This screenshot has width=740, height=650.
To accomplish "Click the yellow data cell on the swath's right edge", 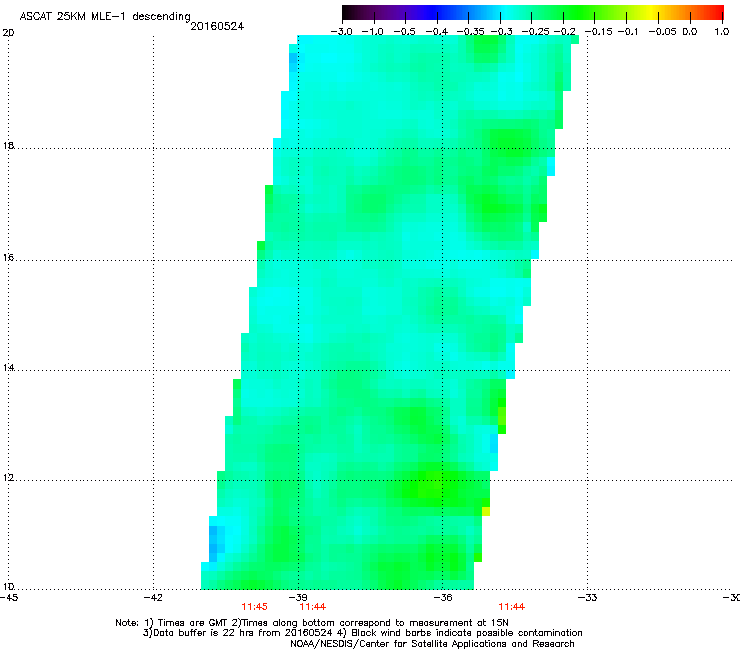I will pyautogui.click(x=486, y=511).
